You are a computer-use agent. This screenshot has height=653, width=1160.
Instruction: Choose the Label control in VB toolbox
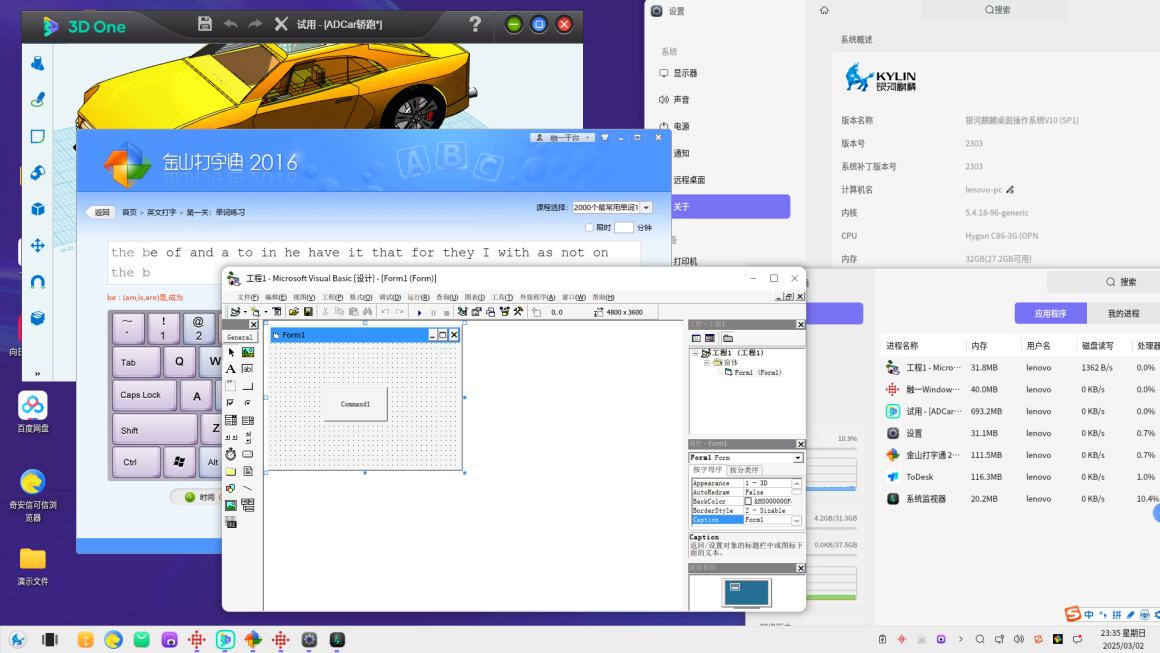231,369
